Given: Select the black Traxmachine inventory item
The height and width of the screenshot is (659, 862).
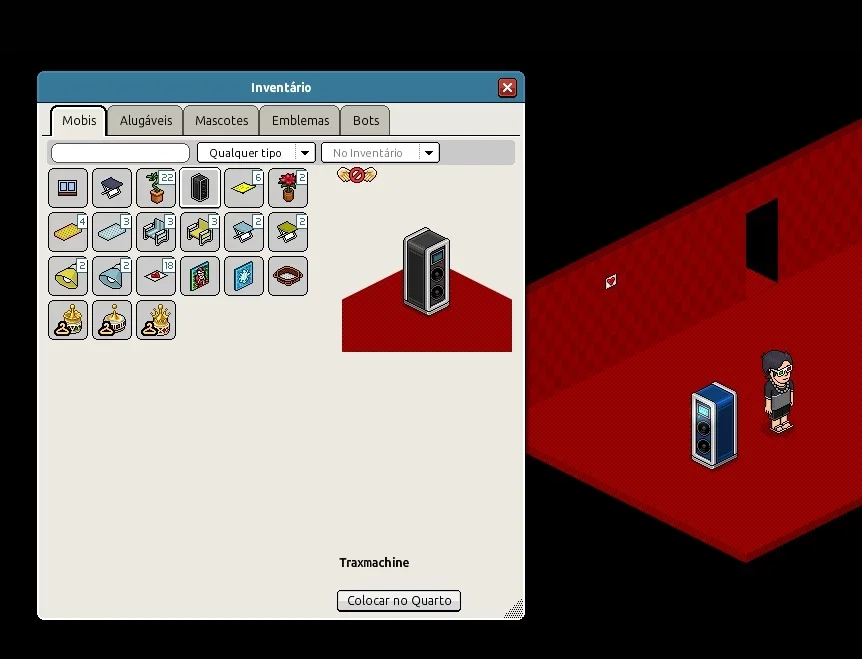Looking at the screenshot, I should point(200,188).
